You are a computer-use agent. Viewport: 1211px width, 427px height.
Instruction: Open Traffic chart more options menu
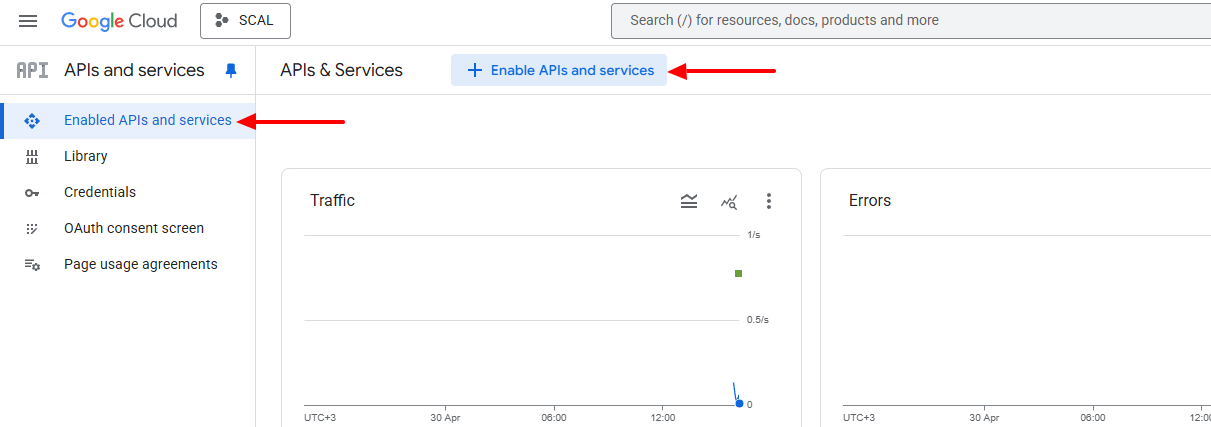(769, 201)
